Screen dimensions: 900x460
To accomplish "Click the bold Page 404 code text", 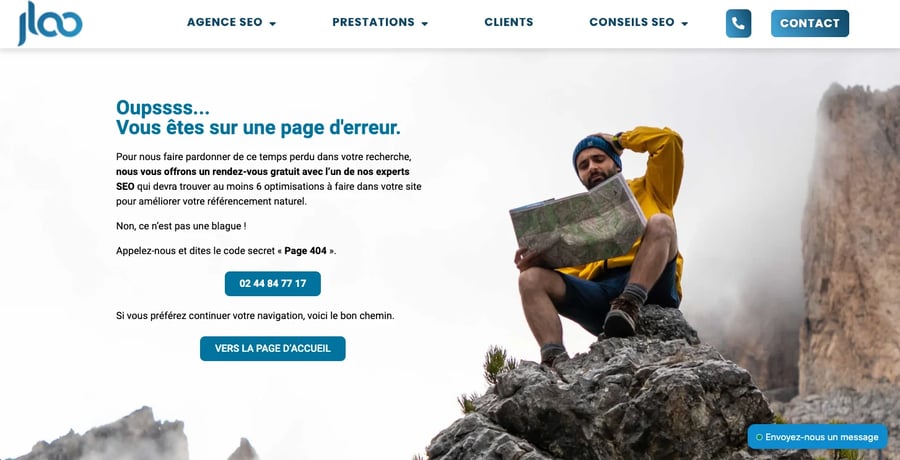I will (x=305, y=251).
